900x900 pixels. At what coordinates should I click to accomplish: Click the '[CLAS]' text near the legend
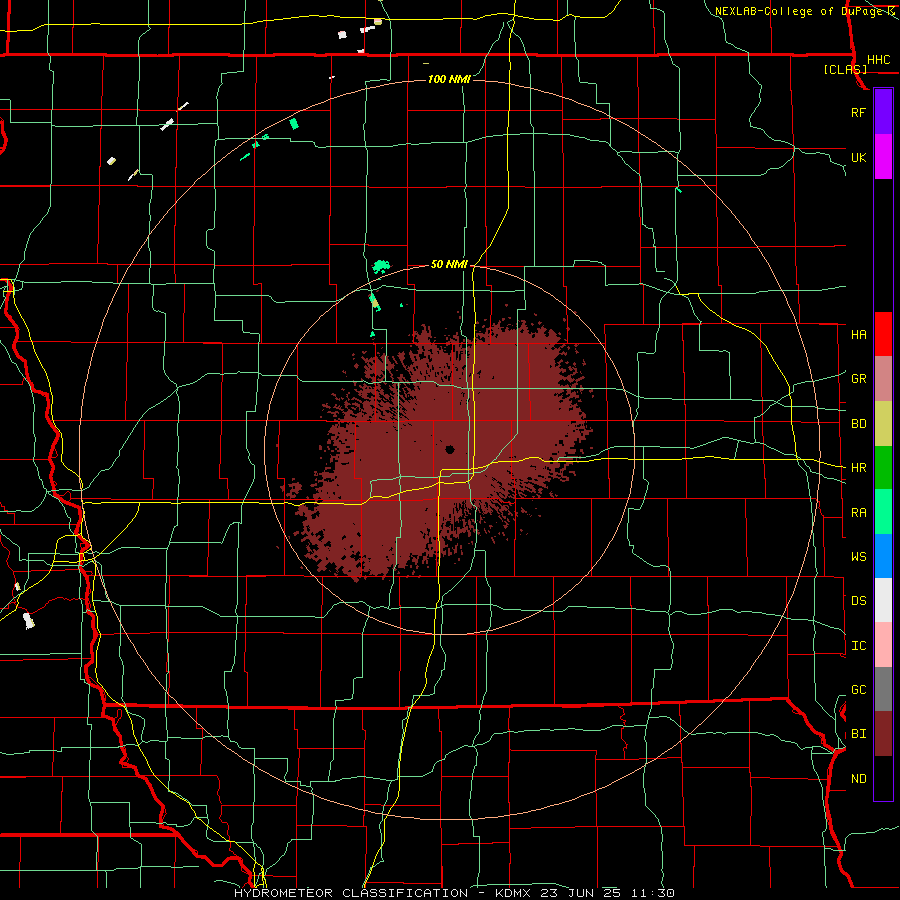[845, 69]
